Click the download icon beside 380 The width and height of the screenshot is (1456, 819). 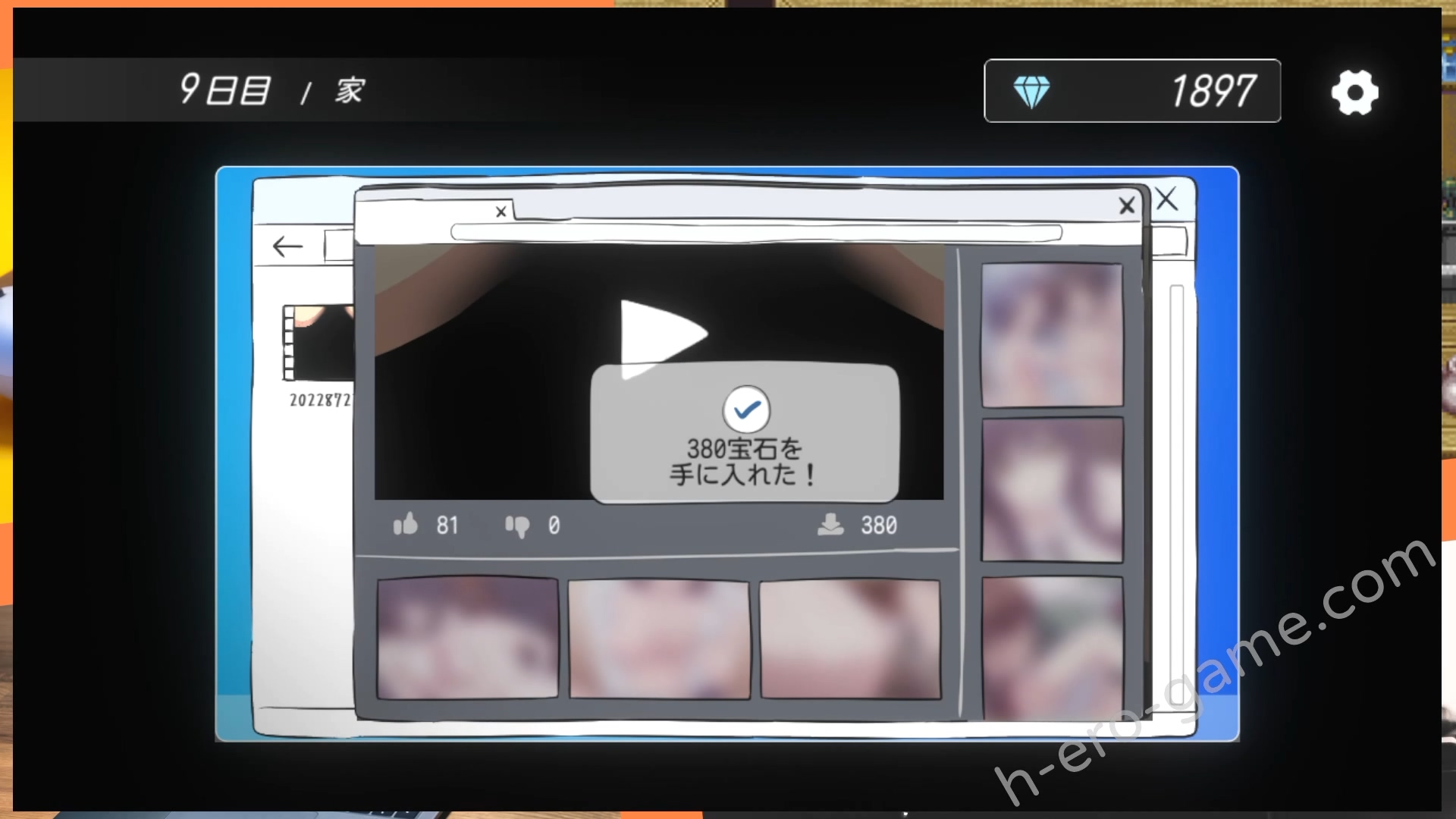(x=830, y=525)
